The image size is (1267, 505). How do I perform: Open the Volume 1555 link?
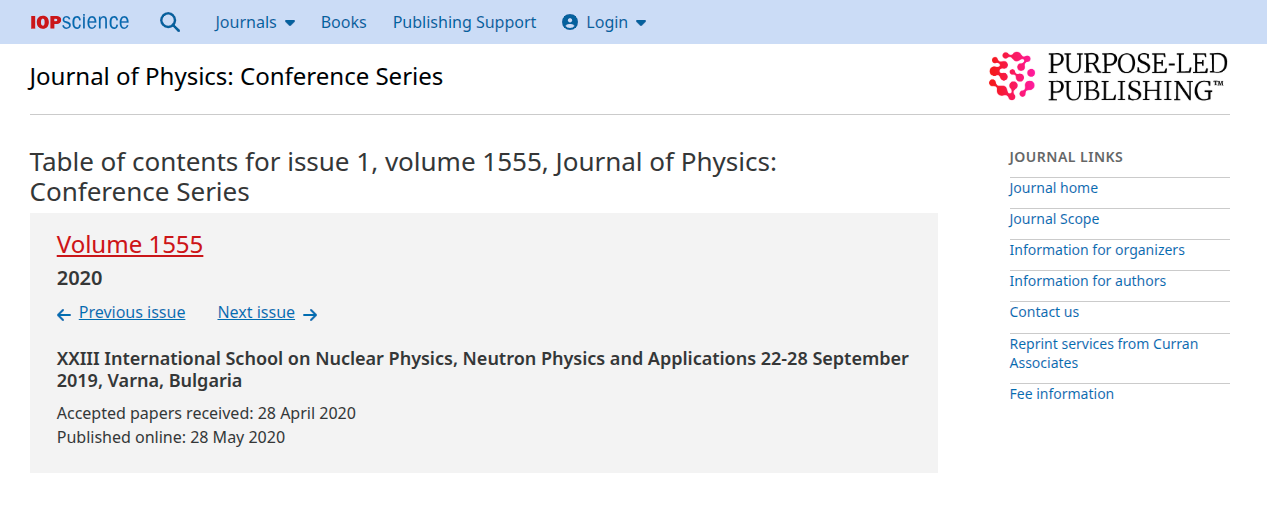tap(130, 245)
